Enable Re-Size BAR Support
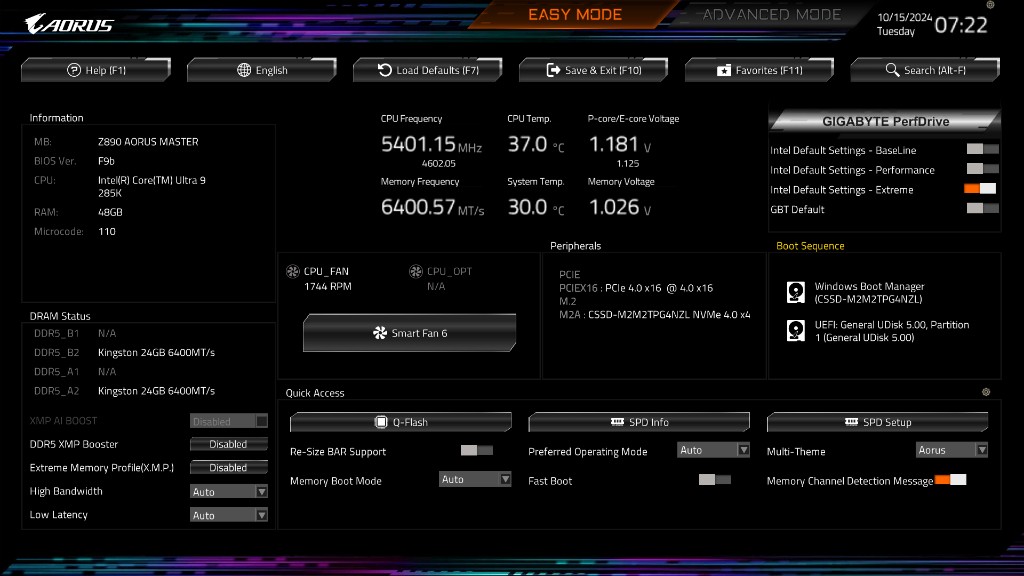 click(477, 451)
